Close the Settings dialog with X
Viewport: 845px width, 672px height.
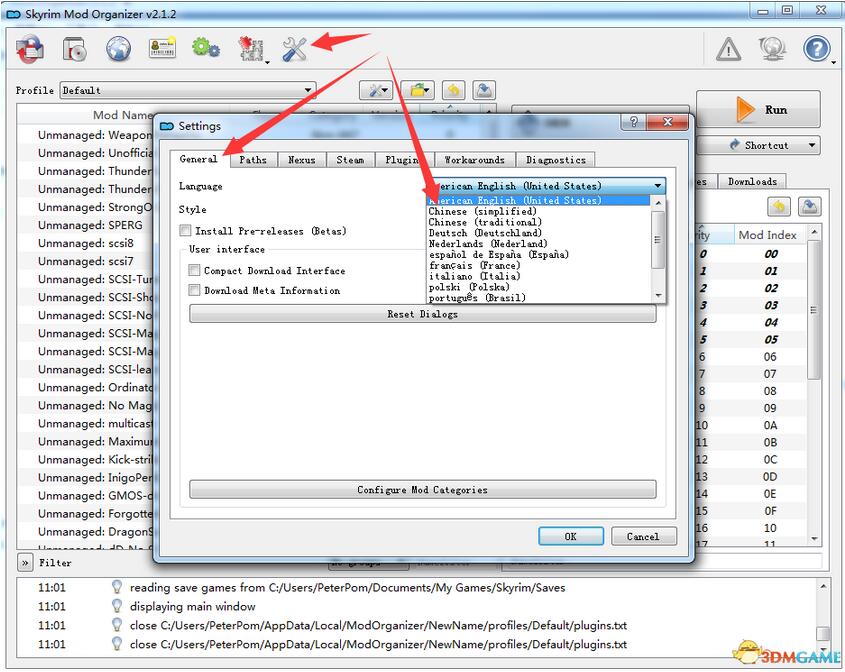coord(667,122)
